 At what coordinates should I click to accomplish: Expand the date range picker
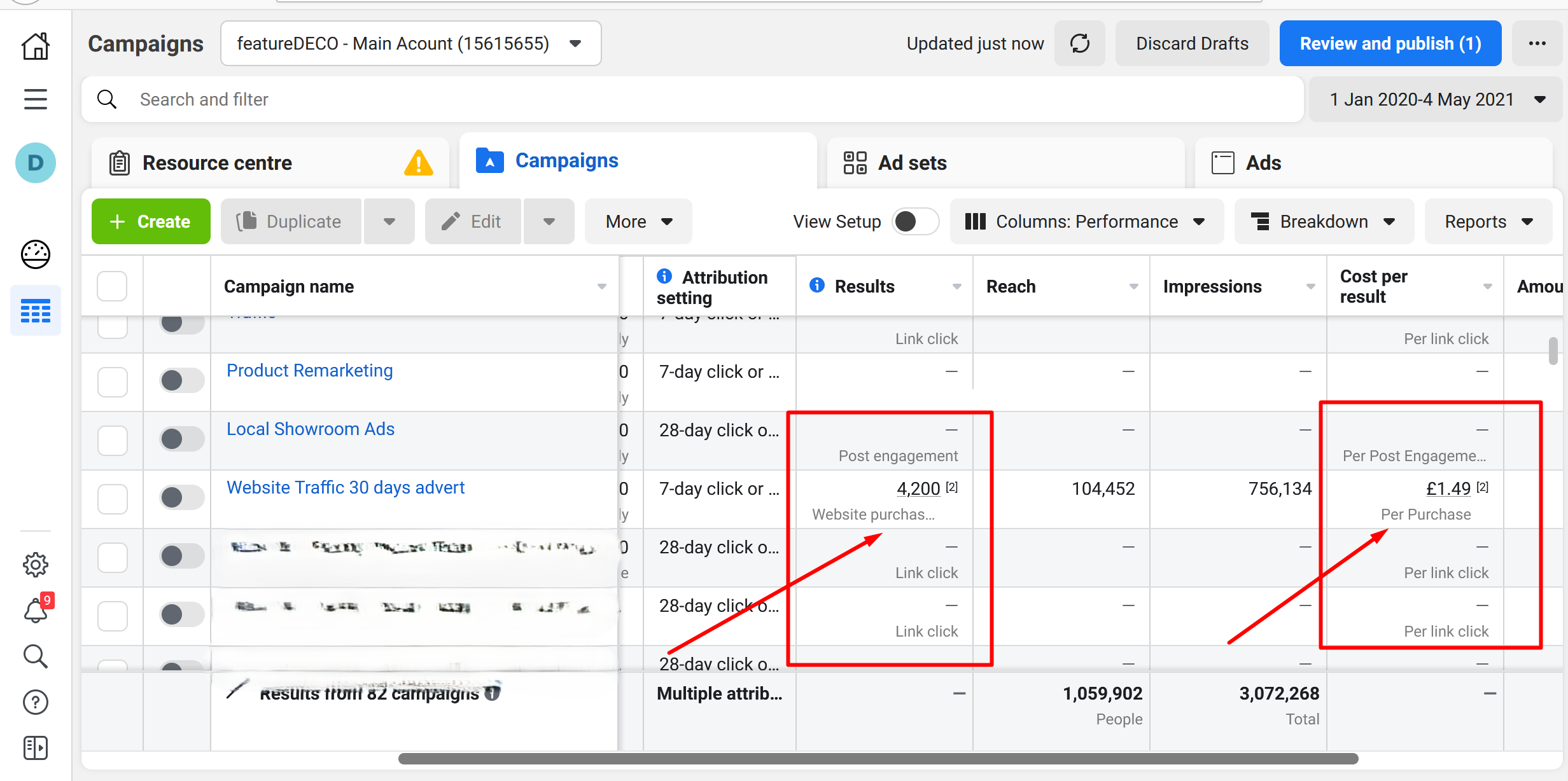click(1436, 99)
